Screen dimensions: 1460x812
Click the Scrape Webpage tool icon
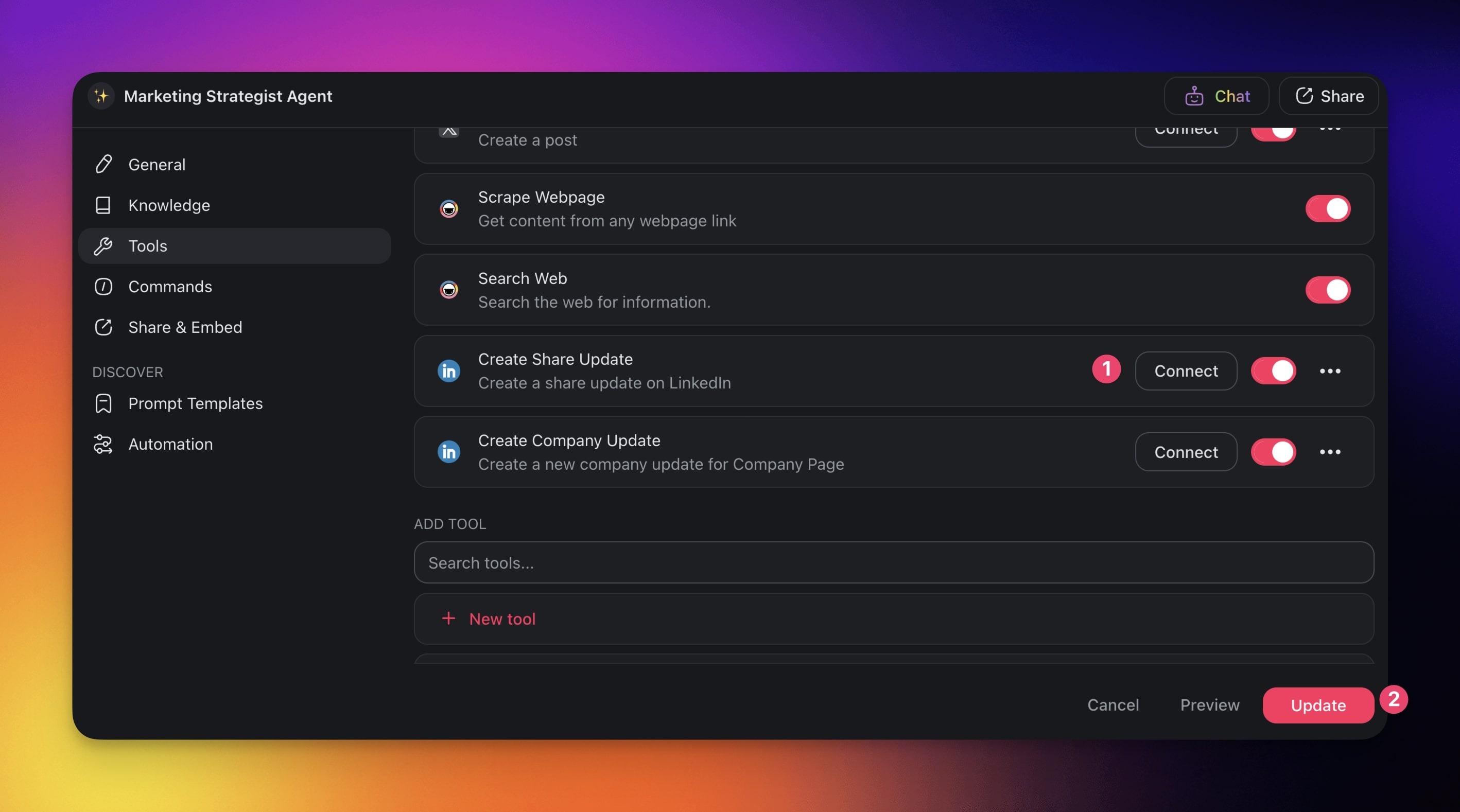448,208
